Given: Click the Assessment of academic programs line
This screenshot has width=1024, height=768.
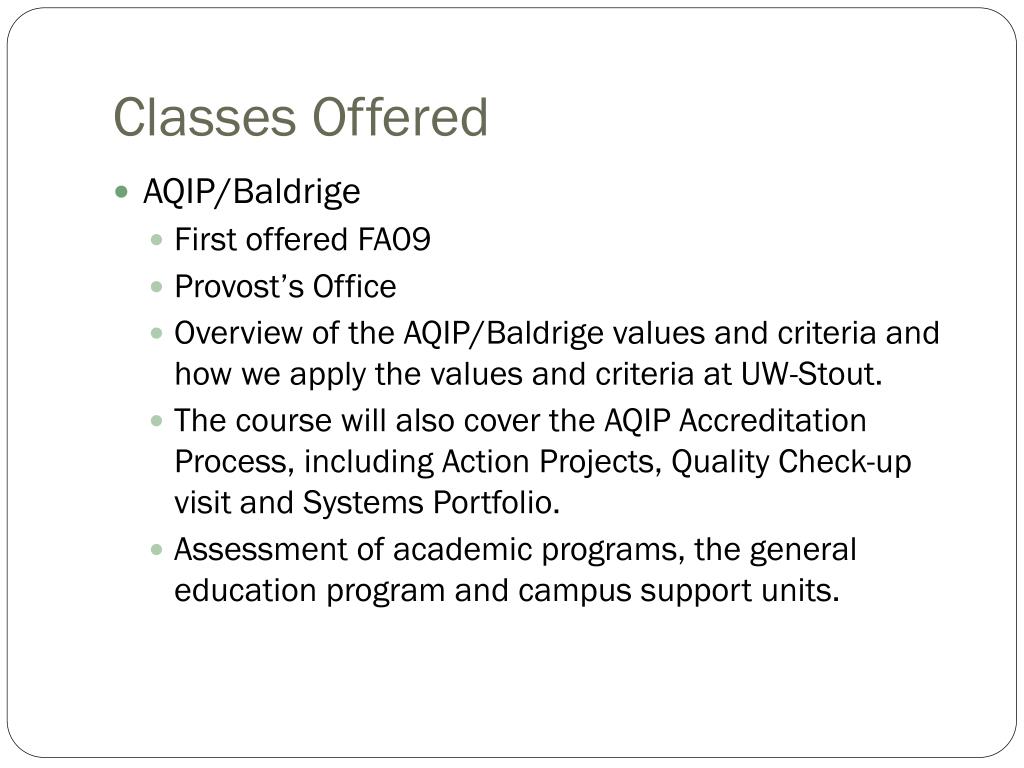Looking at the screenshot, I should pyautogui.click(x=515, y=550).
